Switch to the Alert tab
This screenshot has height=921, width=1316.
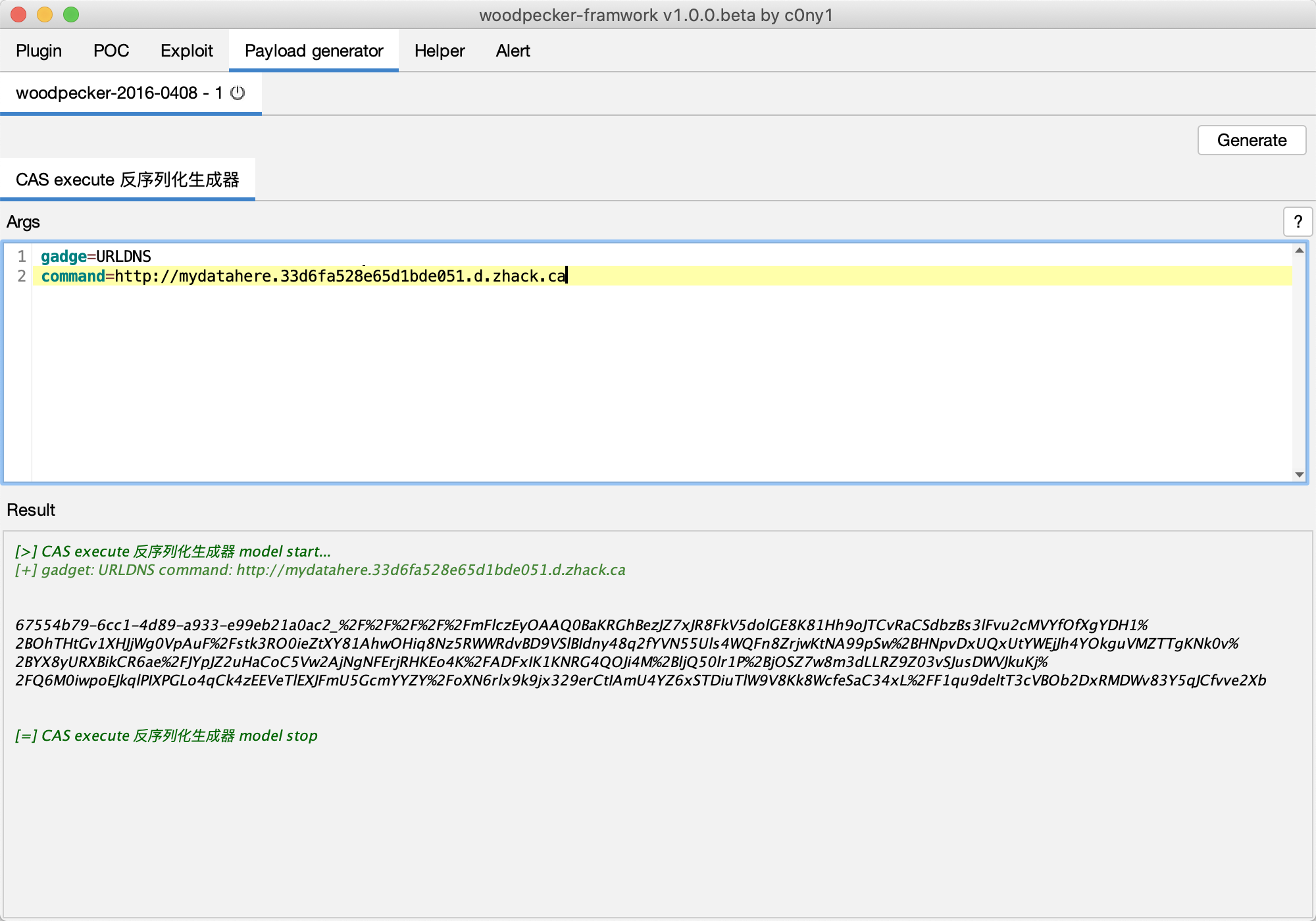coord(513,51)
